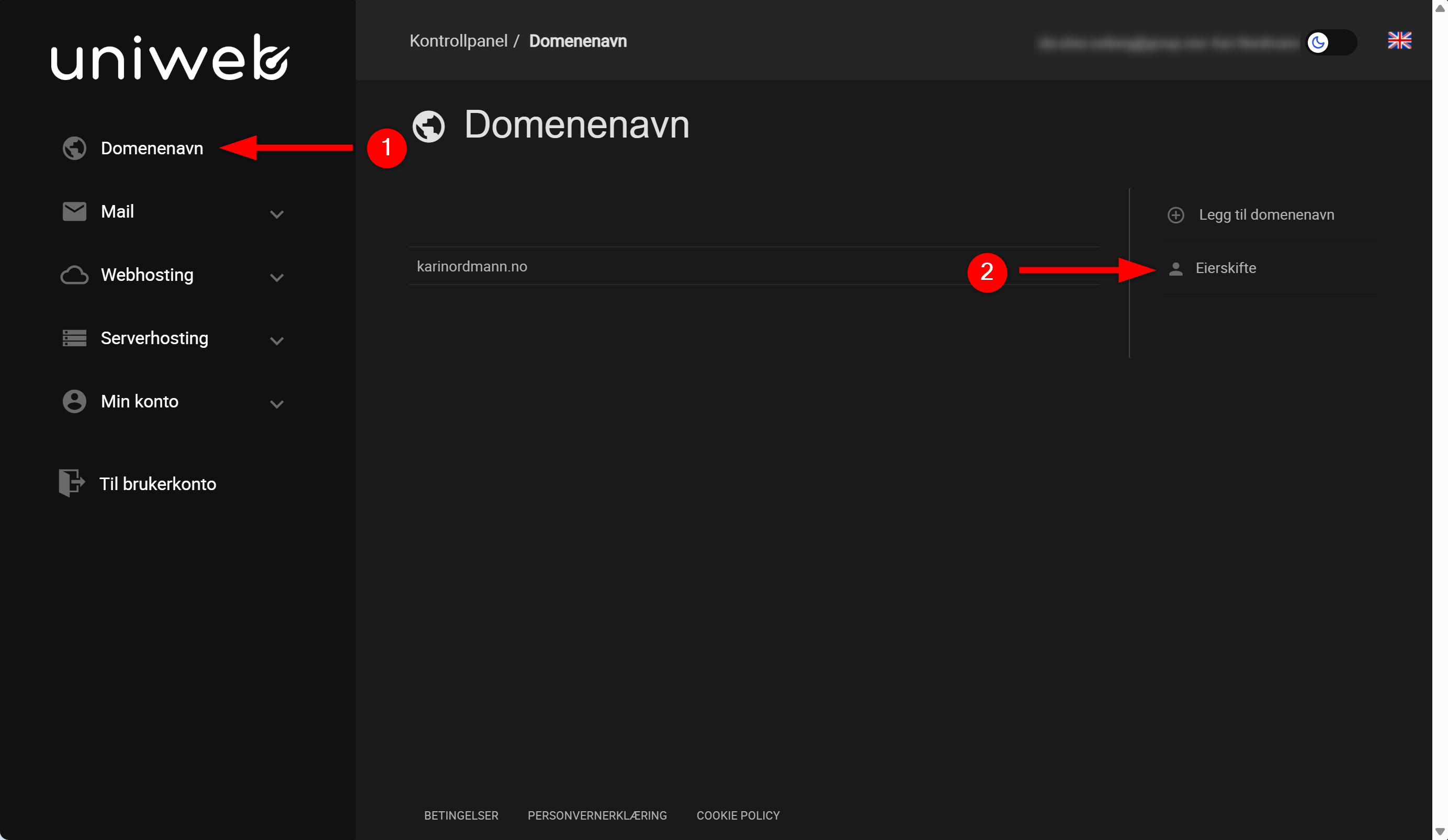
Task: Toggle the dark mode moon switch
Action: (x=1331, y=42)
